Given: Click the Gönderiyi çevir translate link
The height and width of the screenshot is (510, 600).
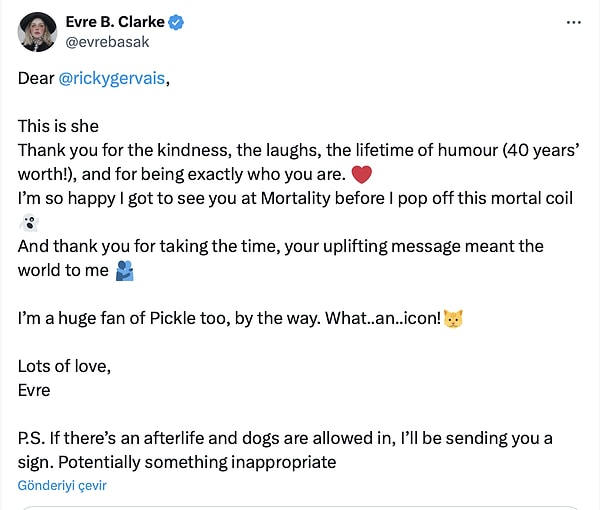Looking at the screenshot, I should [x=62, y=486].
